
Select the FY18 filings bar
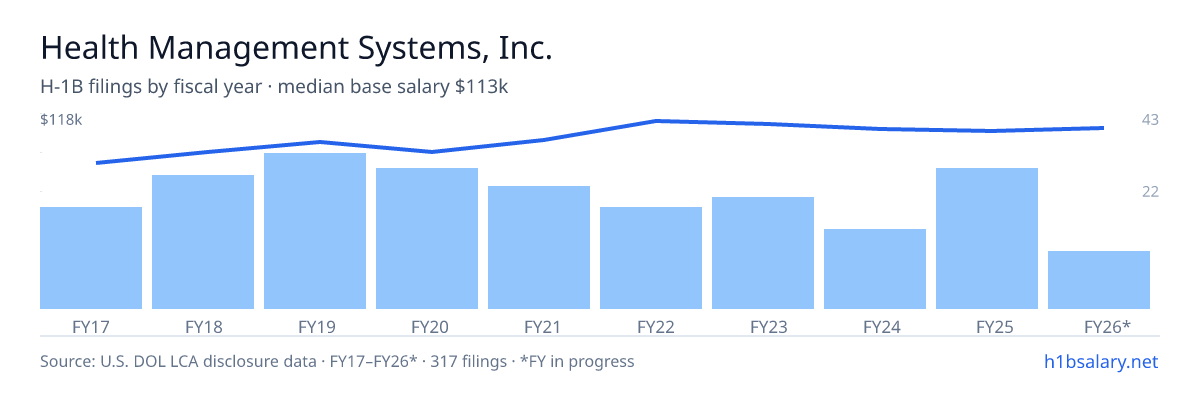click(203, 242)
